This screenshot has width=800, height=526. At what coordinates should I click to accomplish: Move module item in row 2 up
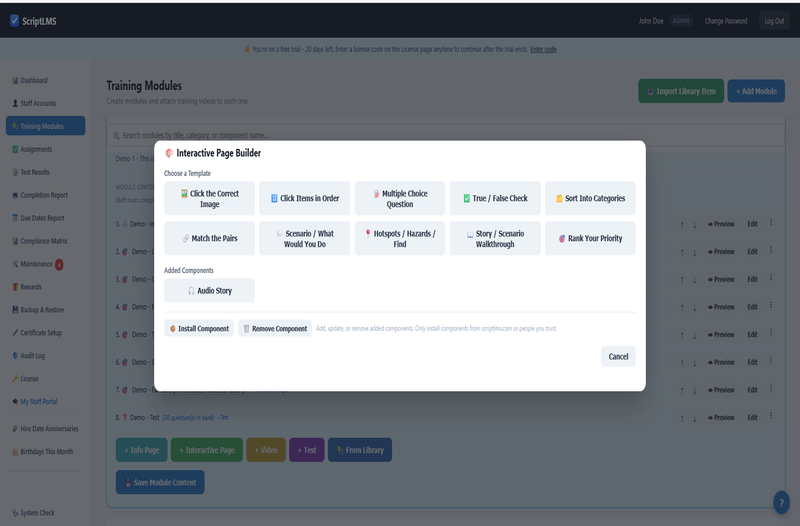(x=682, y=252)
